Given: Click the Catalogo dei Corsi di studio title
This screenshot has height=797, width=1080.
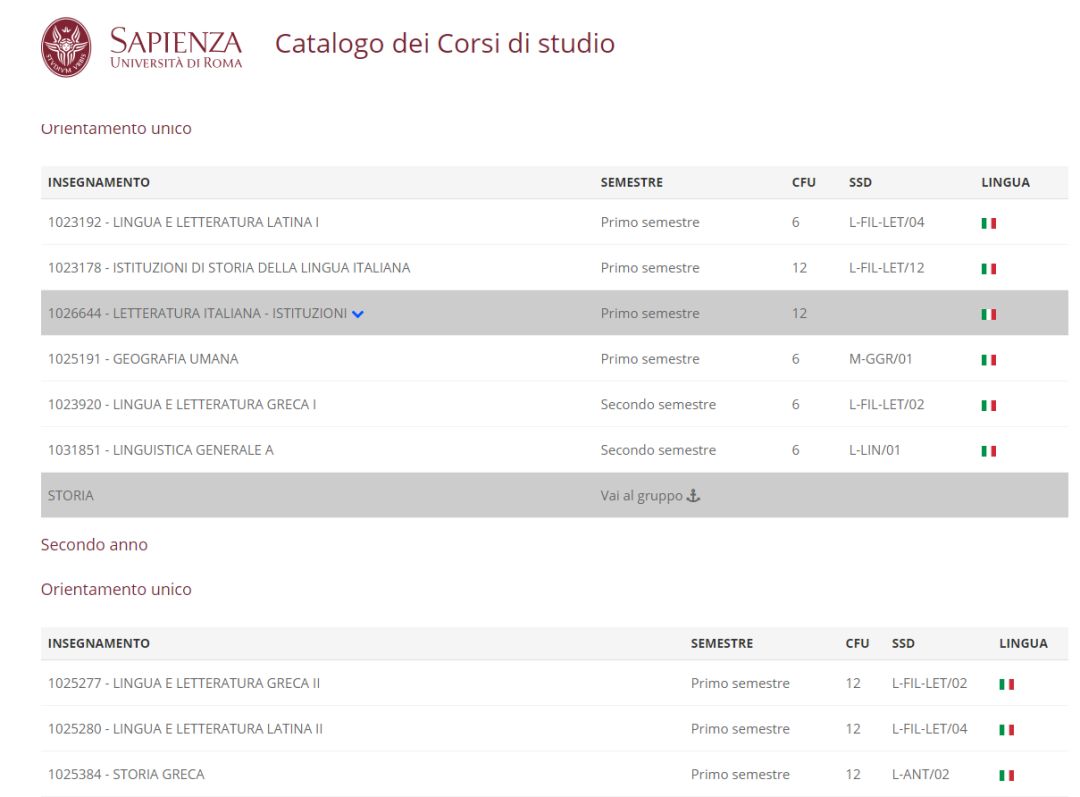Looking at the screenshot, I should pos(444,44).
